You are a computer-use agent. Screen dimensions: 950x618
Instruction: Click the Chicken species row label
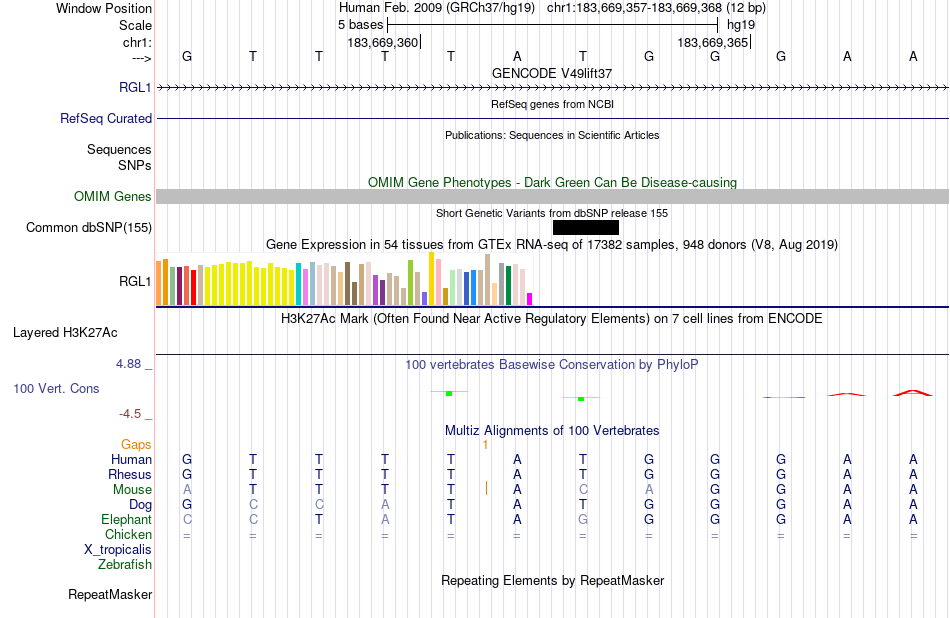[128, 534]
